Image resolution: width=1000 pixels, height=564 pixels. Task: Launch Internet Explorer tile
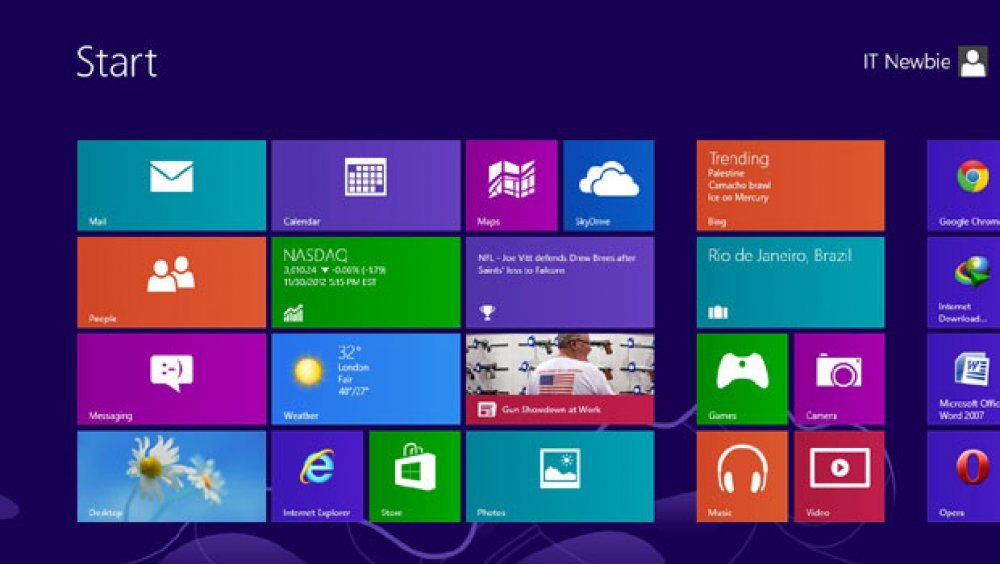pyautogui.click(x=317, y=477)
